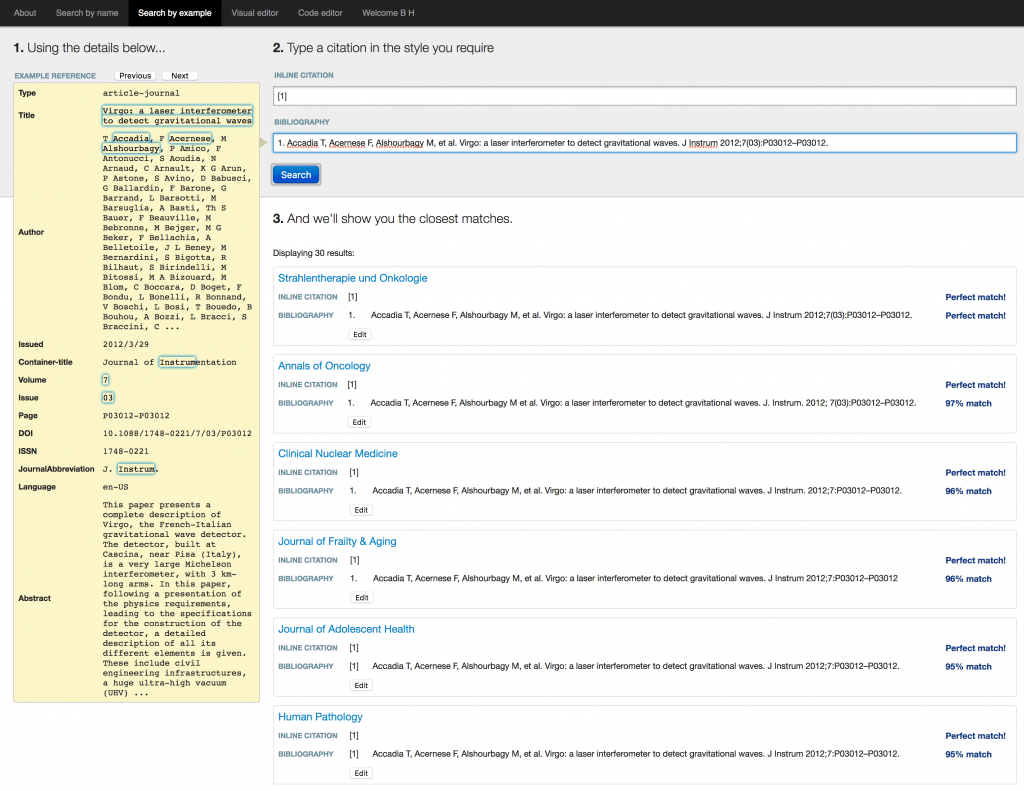Image resolution: width=1024 pixels, height=791 pixels.
Task: Click the '97% match' label for Annals of Oncology
Action: (968, 403)
